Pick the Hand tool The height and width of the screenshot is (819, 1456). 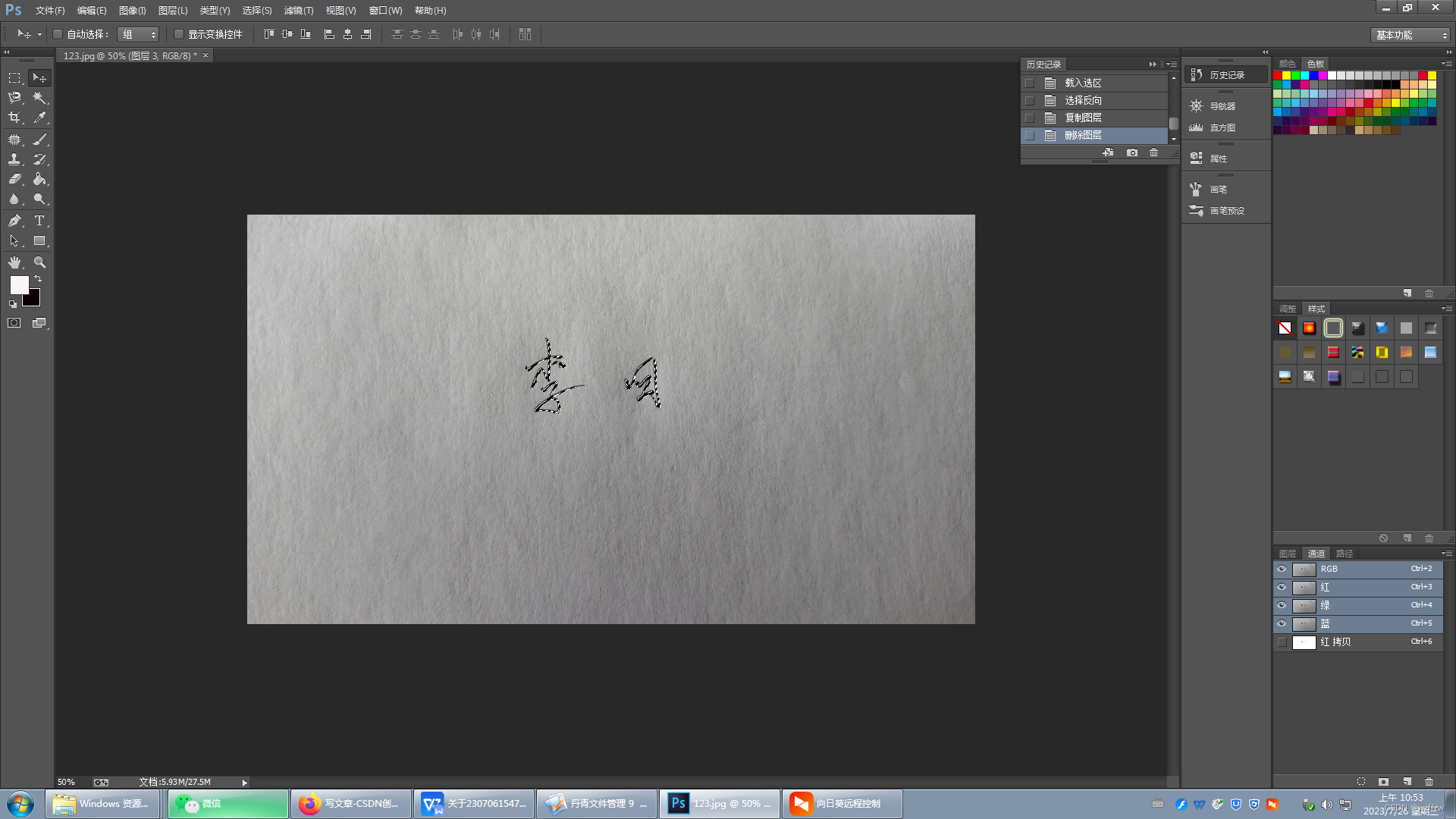(14, 262)
